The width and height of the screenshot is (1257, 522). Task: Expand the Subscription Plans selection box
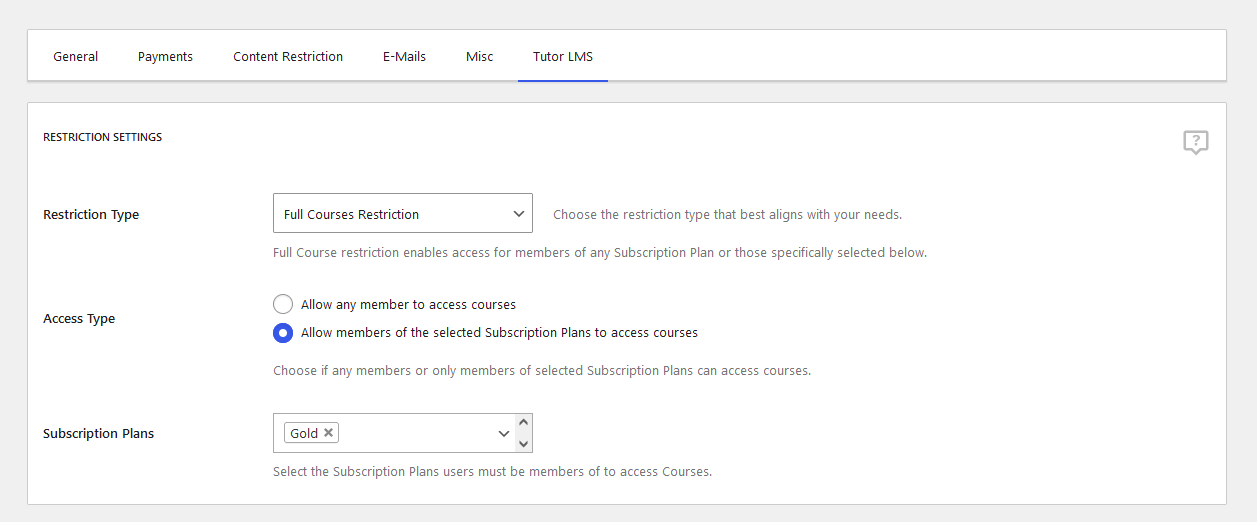click(403, 433)
